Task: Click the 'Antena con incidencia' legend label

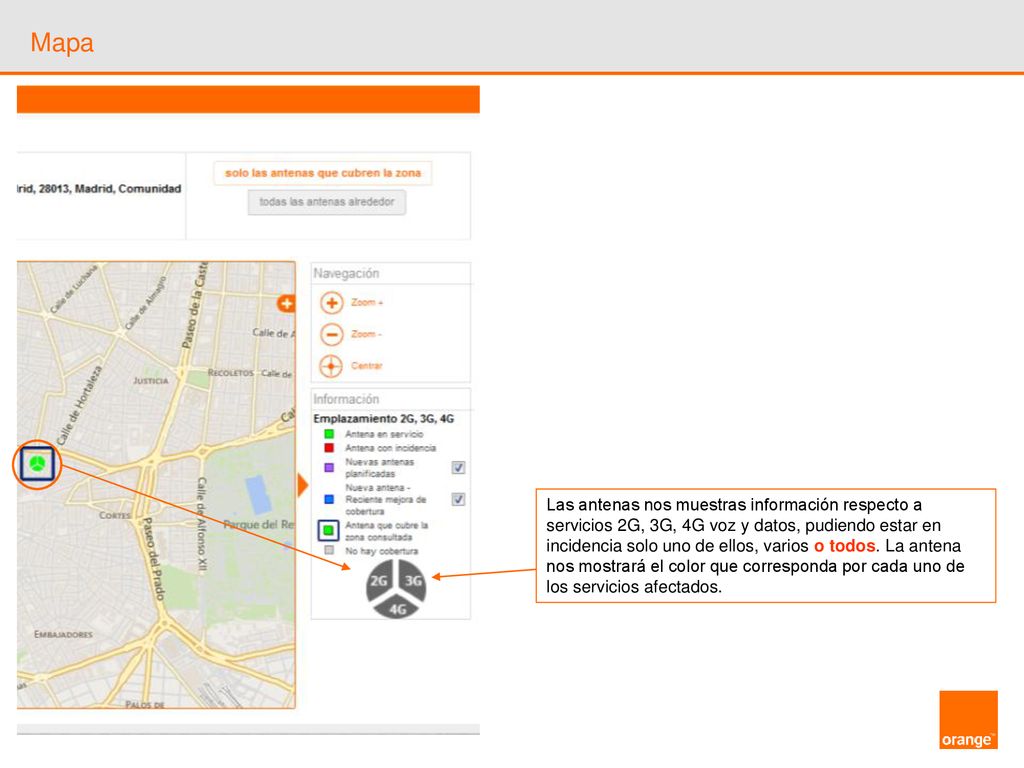Action: click(x=391, y=448)
